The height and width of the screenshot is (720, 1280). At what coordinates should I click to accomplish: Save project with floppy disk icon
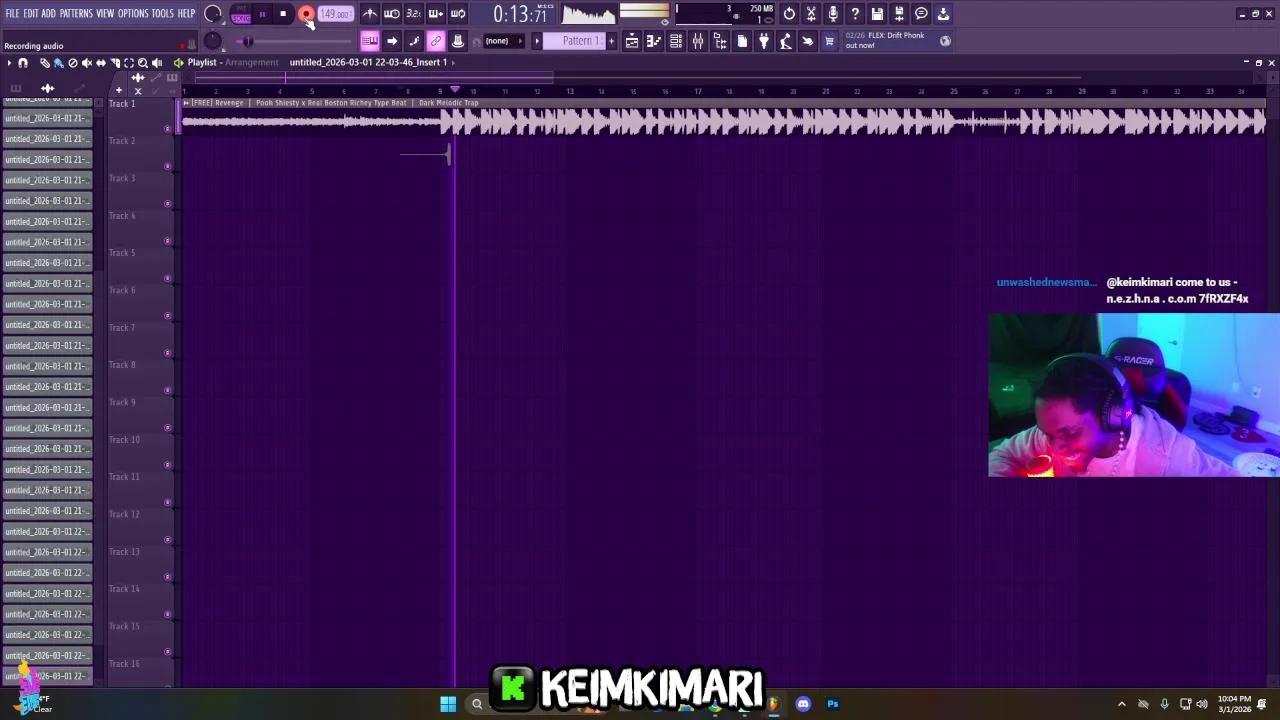[877, 14]
